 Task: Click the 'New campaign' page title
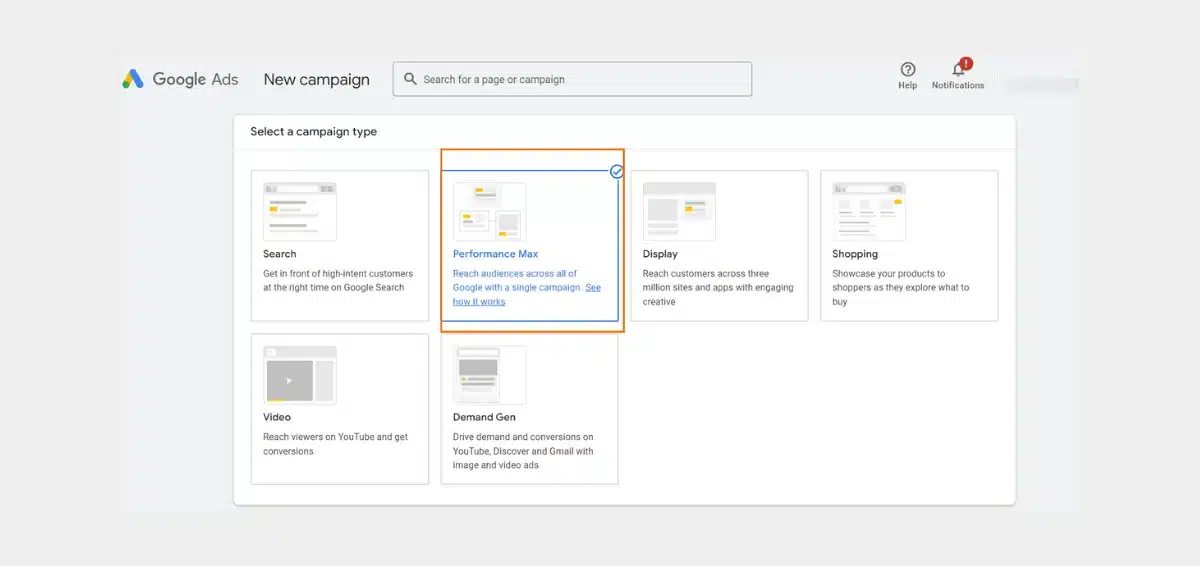point(317,79)
